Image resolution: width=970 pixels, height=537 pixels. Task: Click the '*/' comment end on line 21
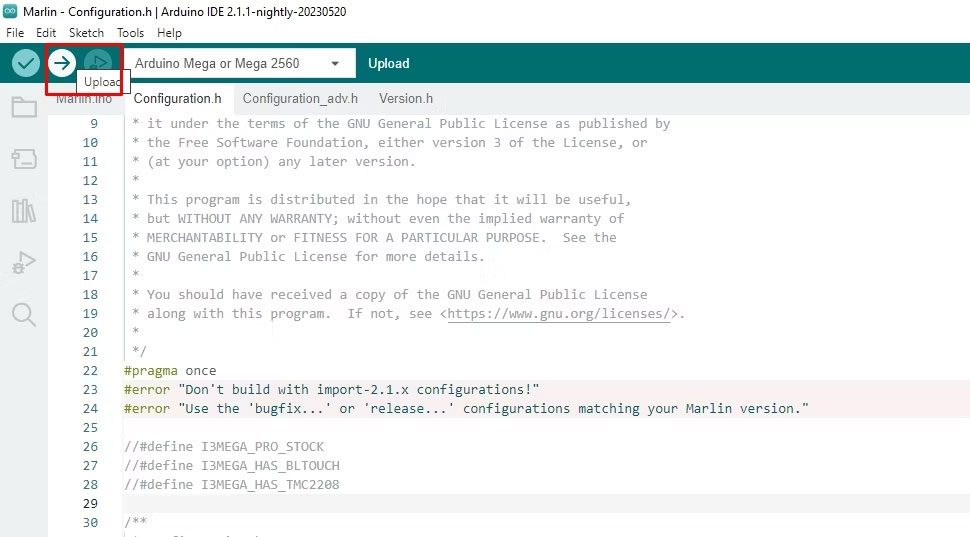[x=139, y=351]
